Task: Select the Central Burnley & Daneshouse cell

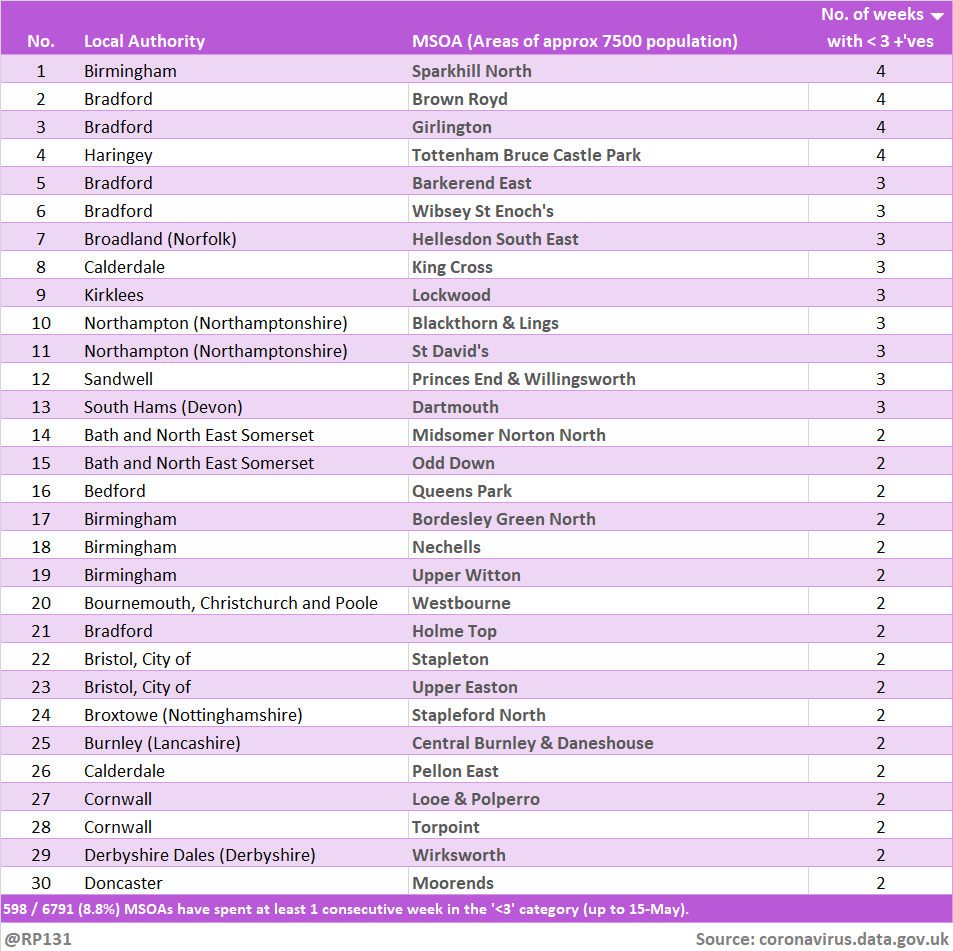Action: coord(532,743)
